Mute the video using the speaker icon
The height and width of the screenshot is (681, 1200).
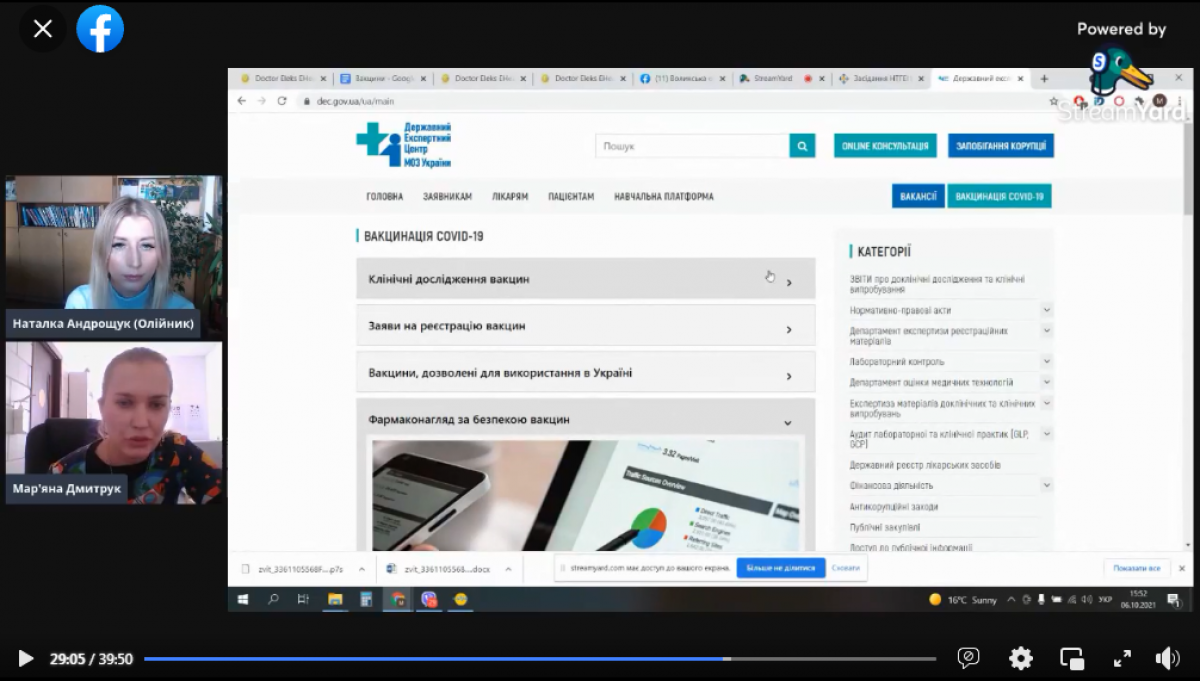[1167, 658]
